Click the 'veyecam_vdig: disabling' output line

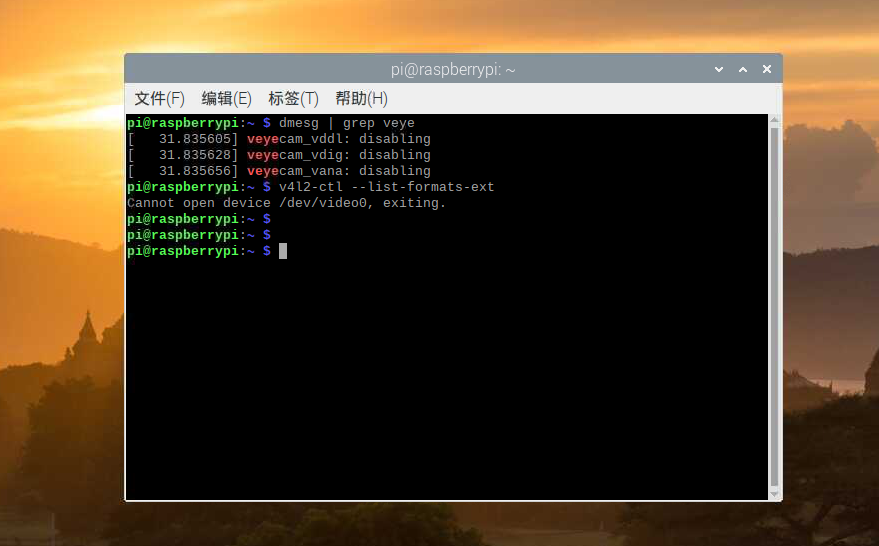[x=338, y=155]
